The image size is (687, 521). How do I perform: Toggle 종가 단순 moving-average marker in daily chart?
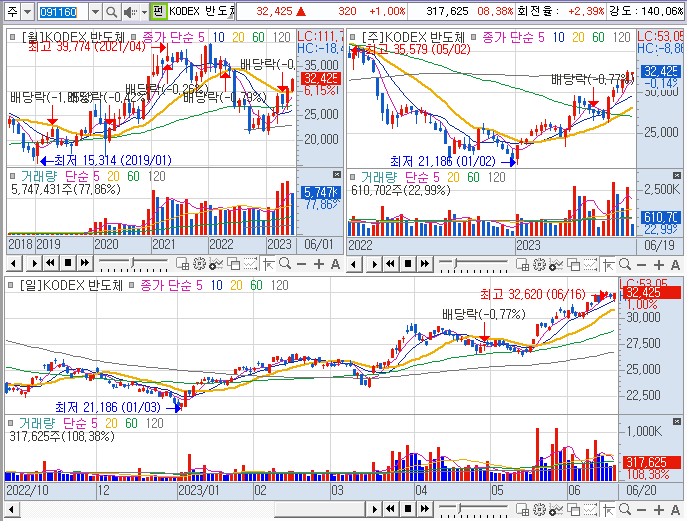pos(131,285)
